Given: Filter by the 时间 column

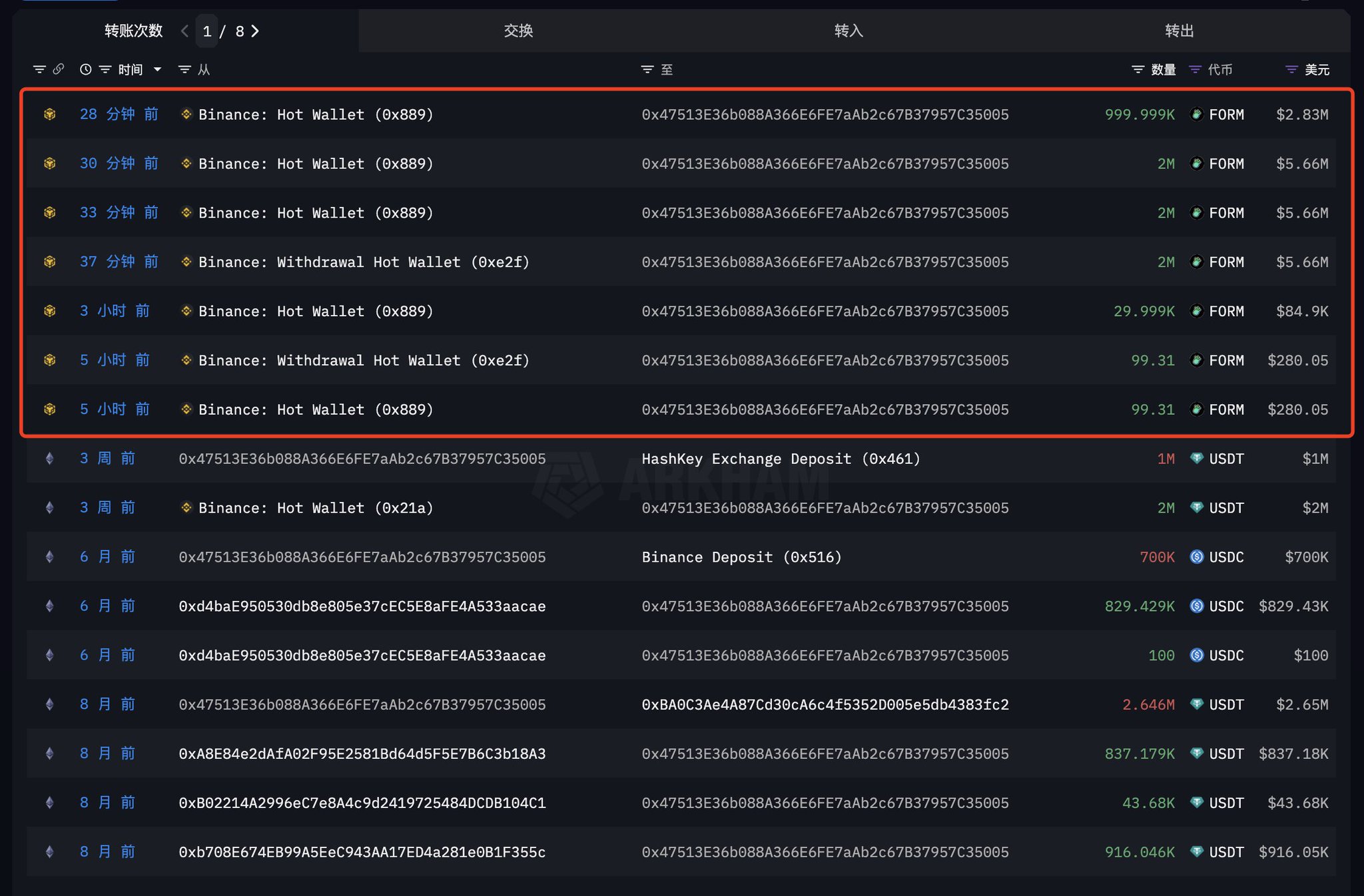Looking at the screenshot, I should tap(105, 69).
